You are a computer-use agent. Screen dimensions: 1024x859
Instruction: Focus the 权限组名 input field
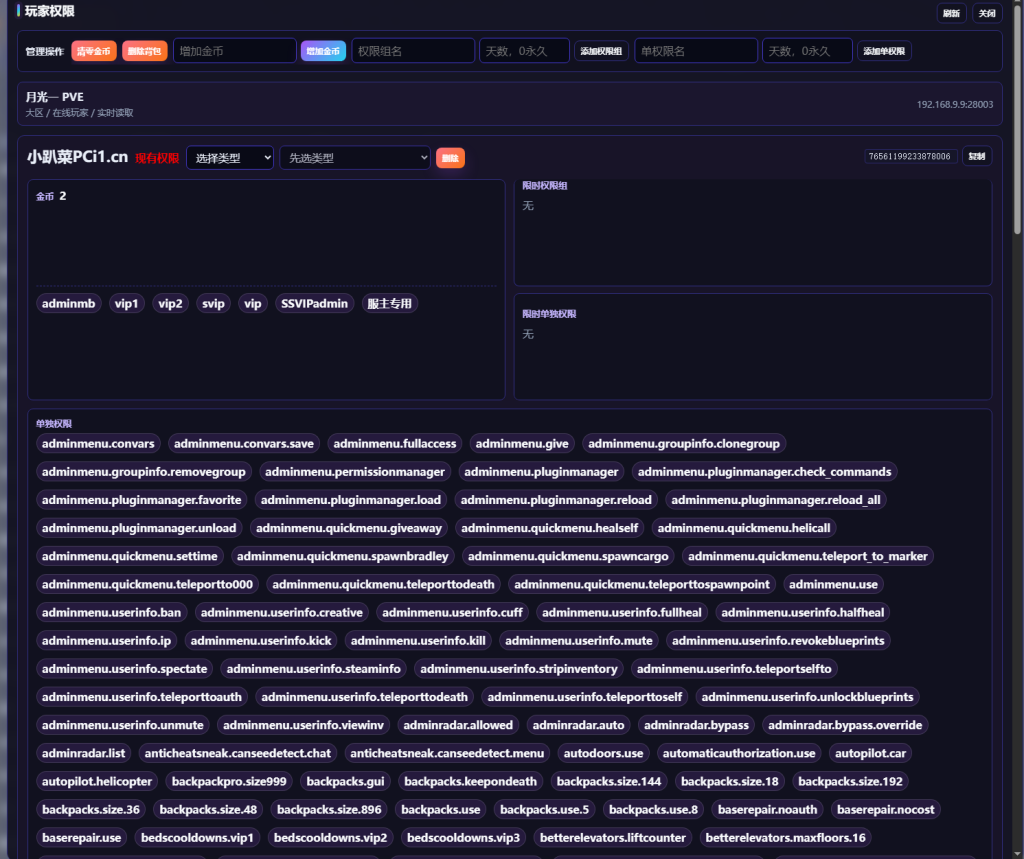(x=413, y=51)
